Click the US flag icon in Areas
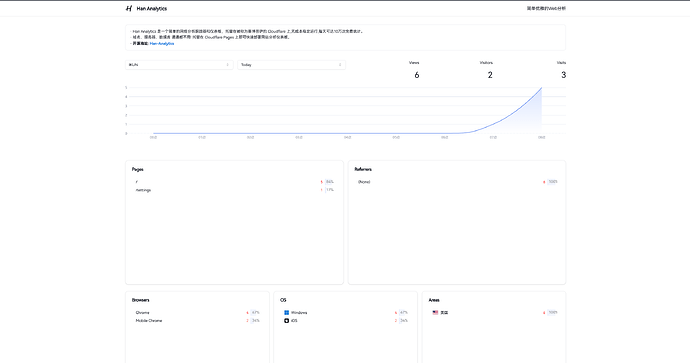Image resolution: width=690 pixels, height=363 pixels. (435, 312)
